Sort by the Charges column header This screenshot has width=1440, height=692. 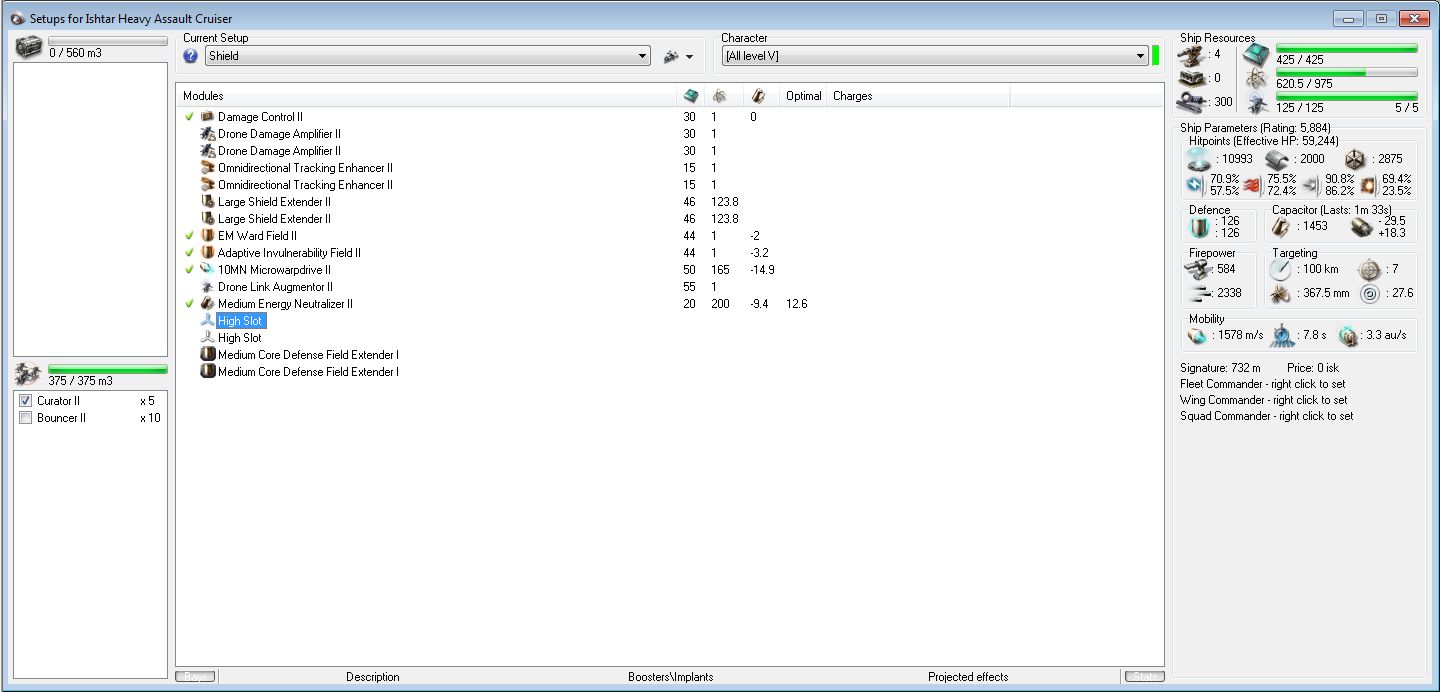point(919,96)
